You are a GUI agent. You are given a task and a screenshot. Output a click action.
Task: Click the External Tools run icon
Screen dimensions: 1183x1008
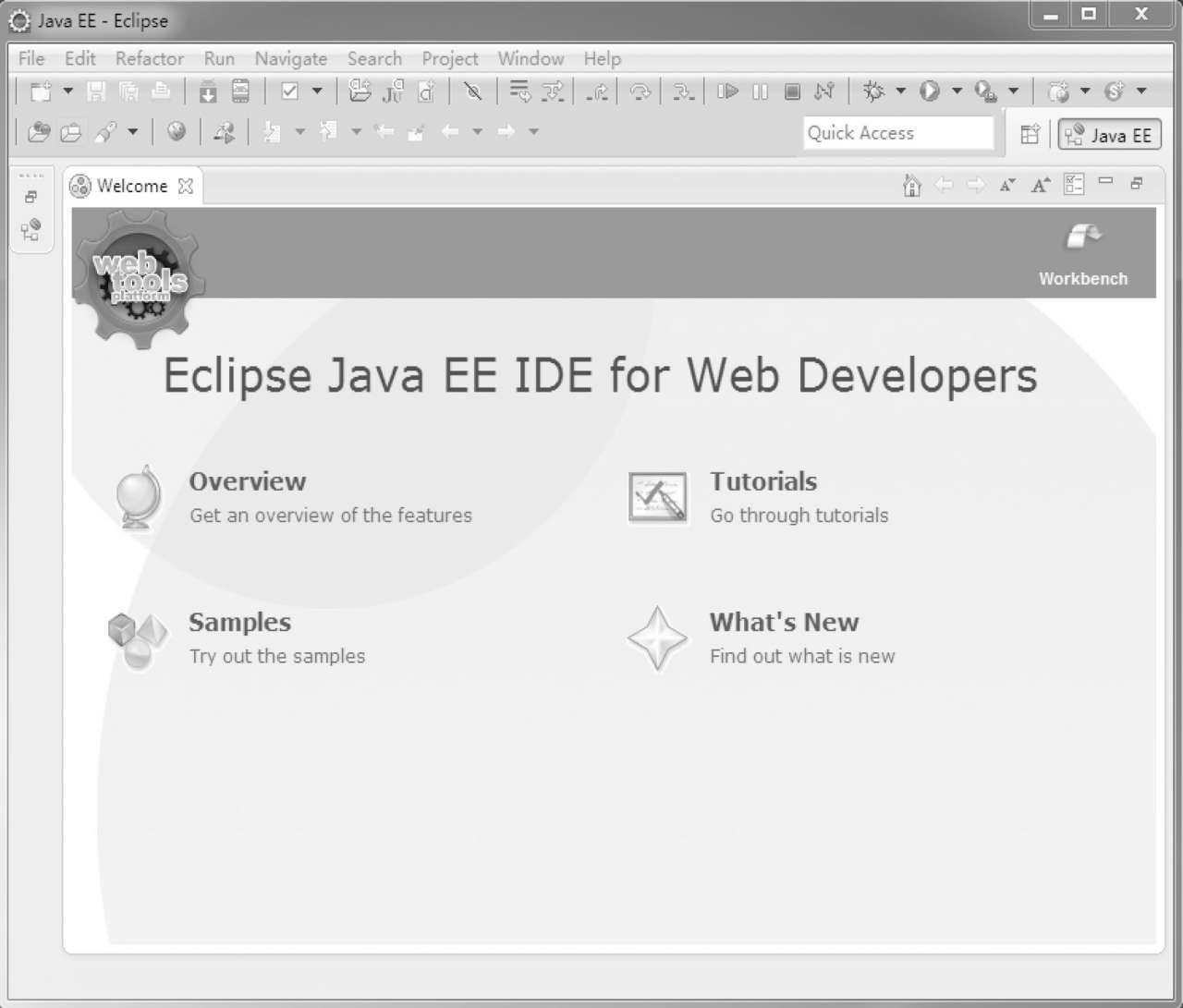[986, 91]
